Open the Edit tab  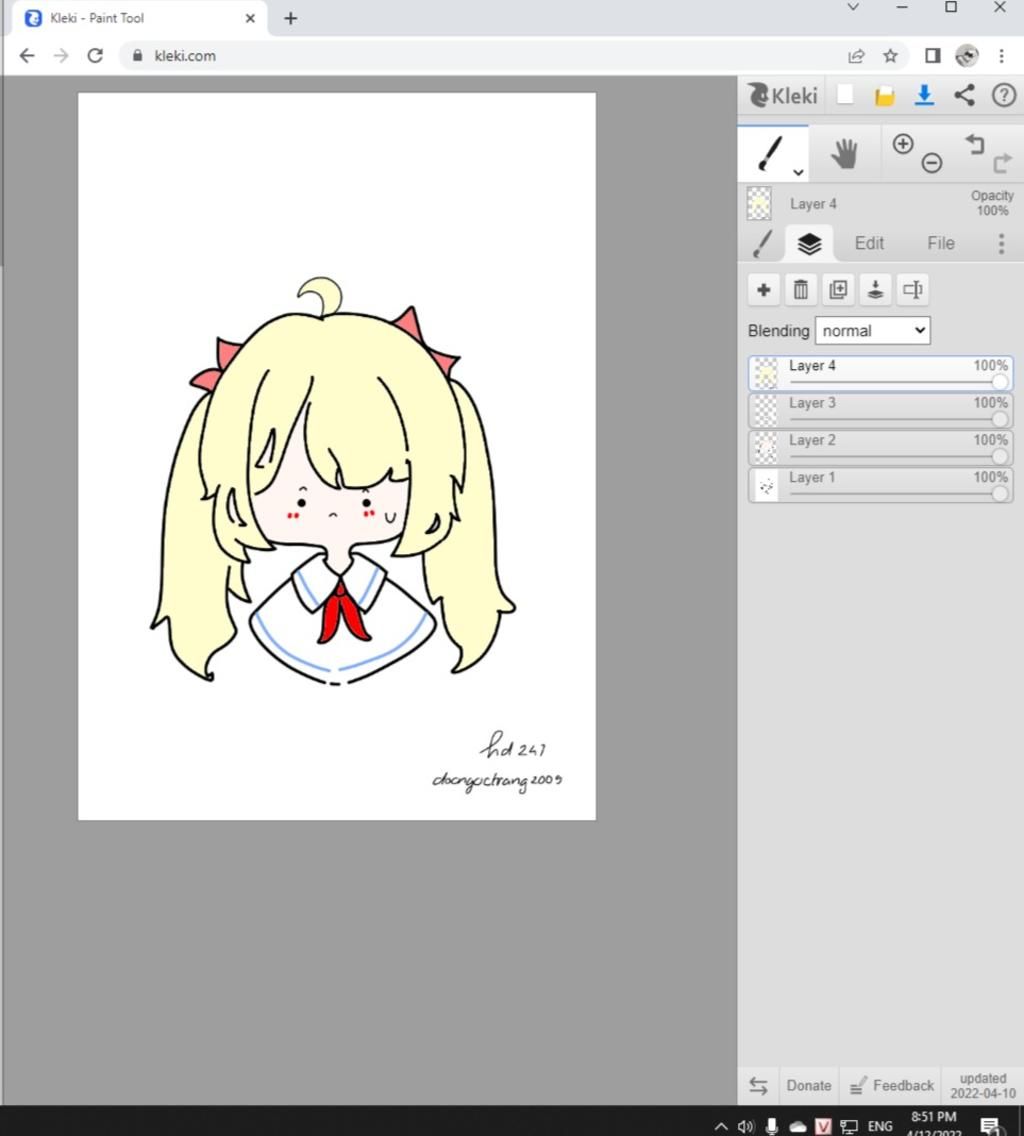(x=869, y=243)
